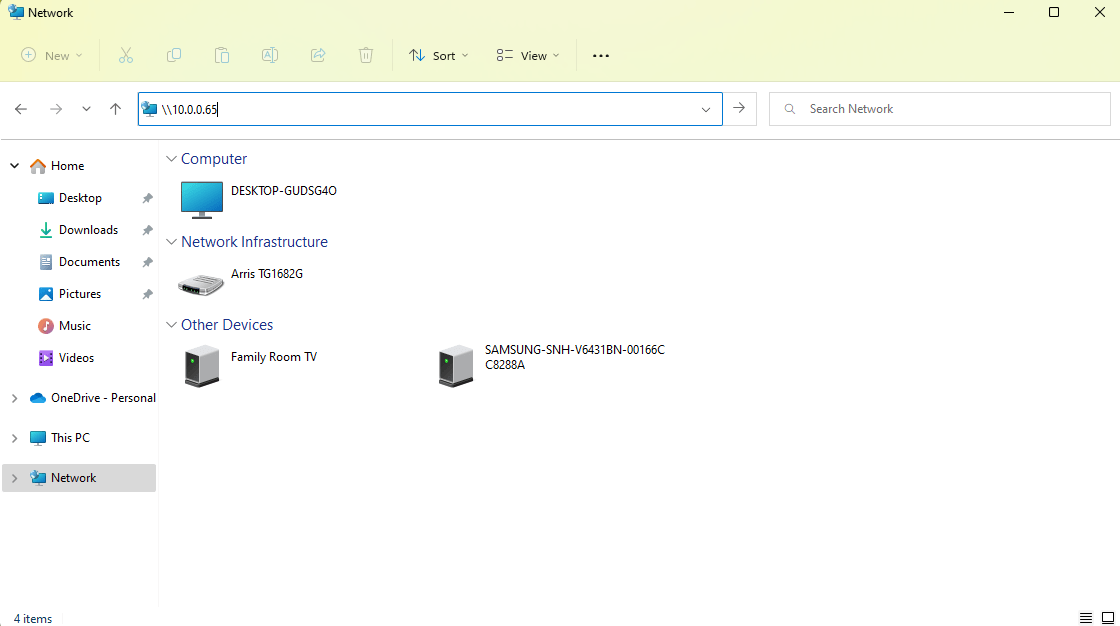Switch to details view icon in status bar
The height and width of the screenshot is (626, 1120).
tap(1086, 618)
